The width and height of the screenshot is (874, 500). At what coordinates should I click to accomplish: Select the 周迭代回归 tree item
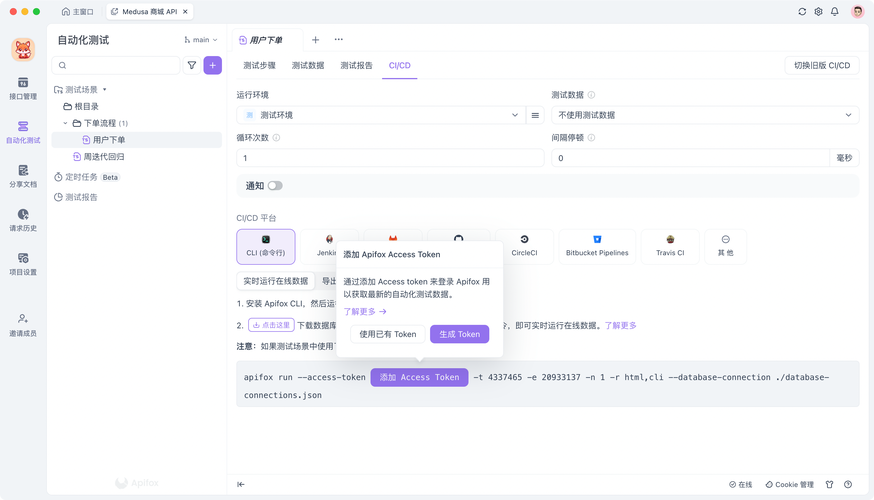tap(137, 157)
